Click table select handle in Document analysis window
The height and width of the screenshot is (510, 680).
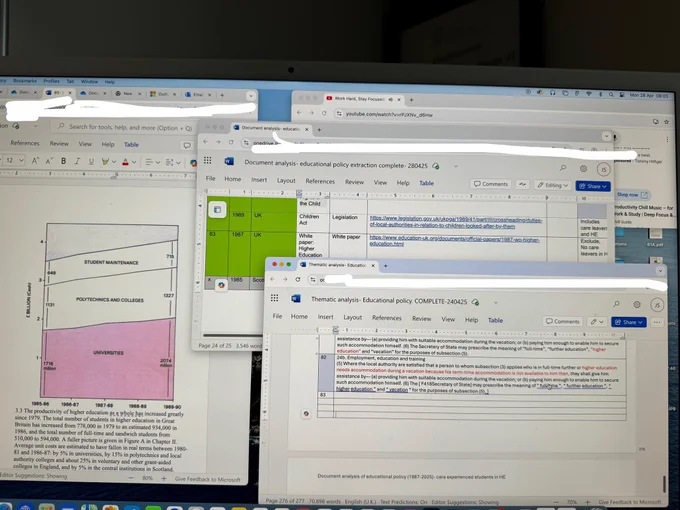(217, 209)
